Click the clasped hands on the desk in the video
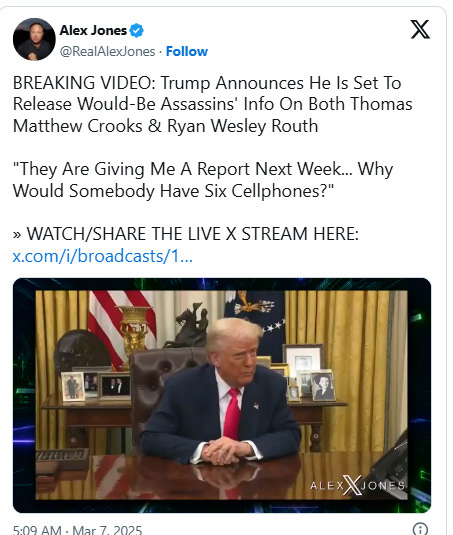The height and width of the screenshot is (535, 453). pyautogui.click(x=224, y=451)
